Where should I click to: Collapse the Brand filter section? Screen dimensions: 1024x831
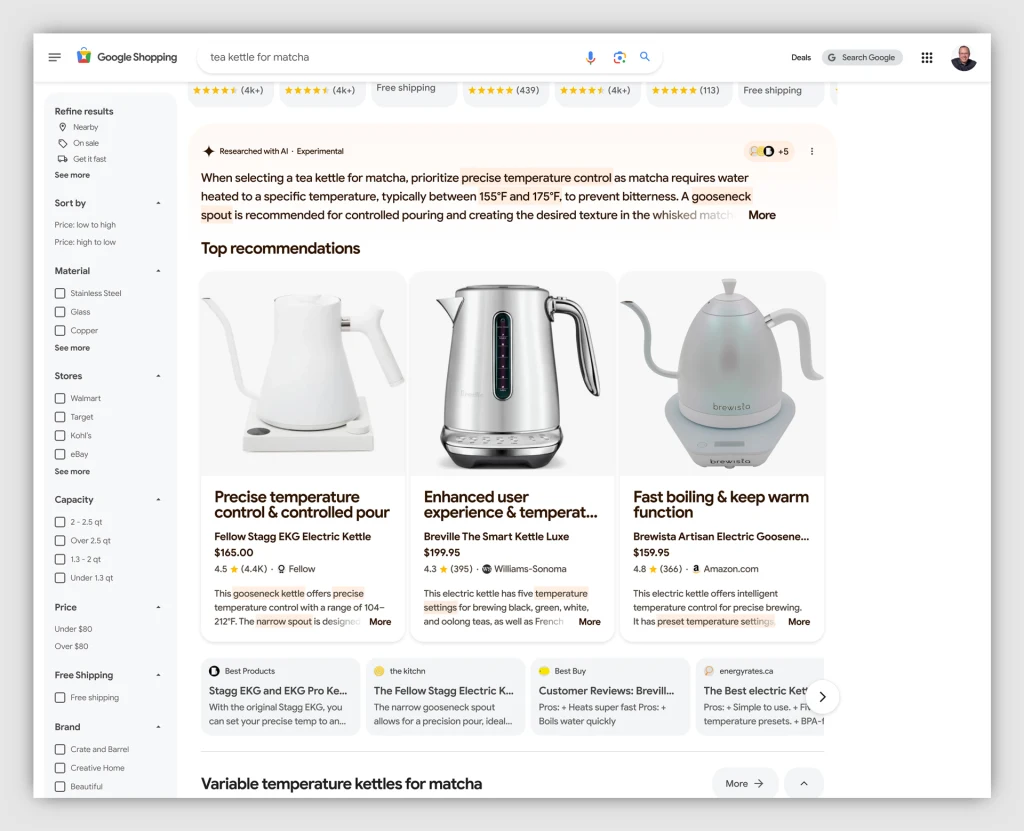[x=158, y=727]
